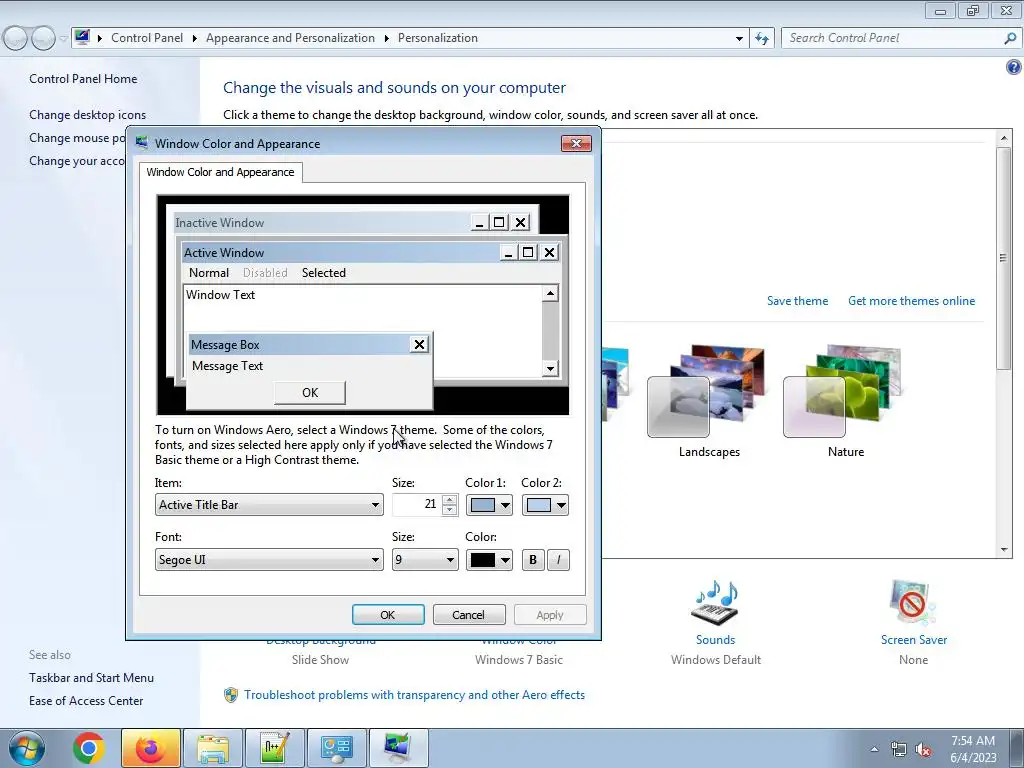Open address bar history dropdown arrow
The height and width of the screenshot is (768, 1024).
[x=739, y=39]
